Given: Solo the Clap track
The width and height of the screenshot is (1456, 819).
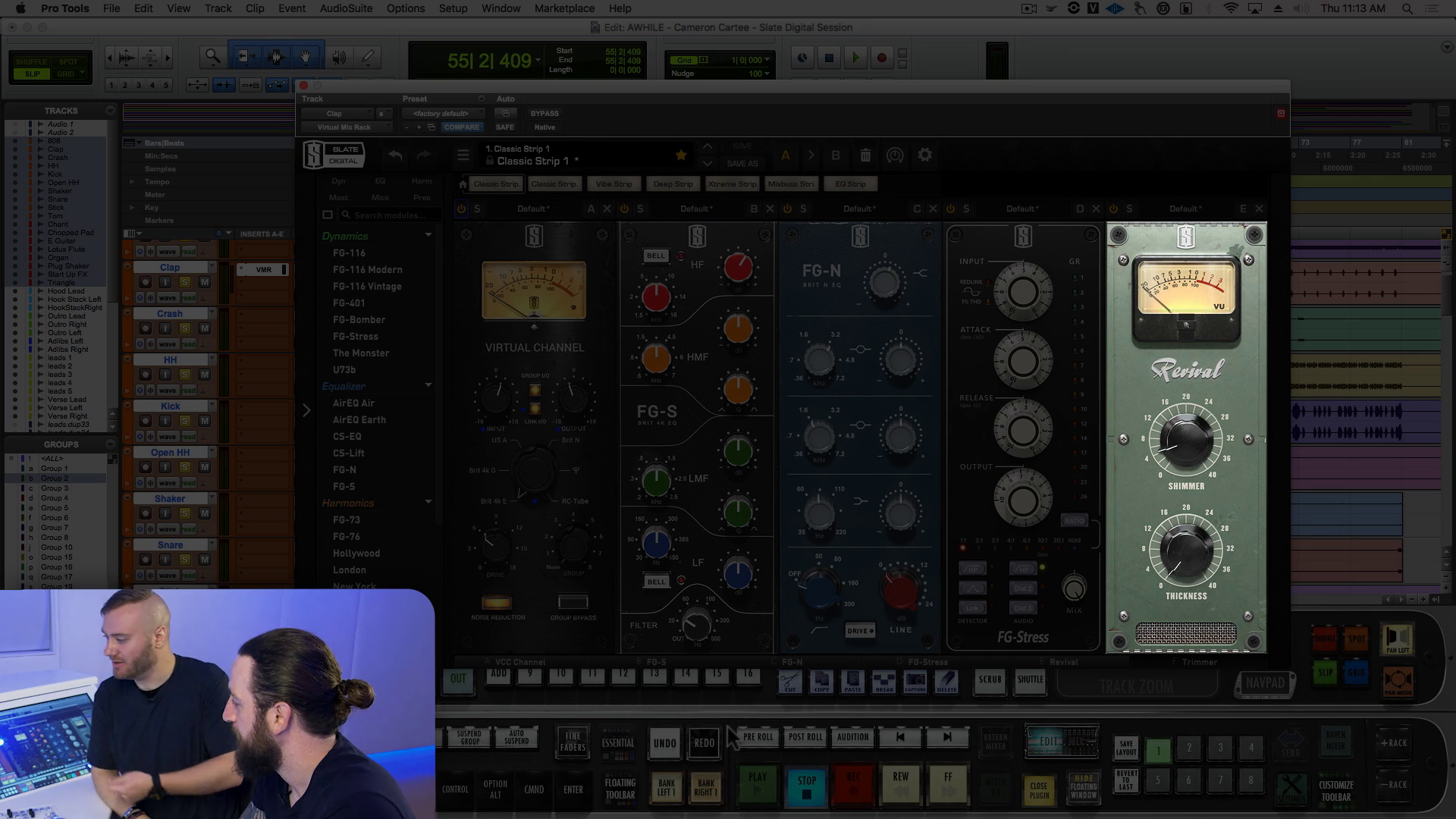Looking at the screenshot, I should pyautogui.click(x=184, y=282).
